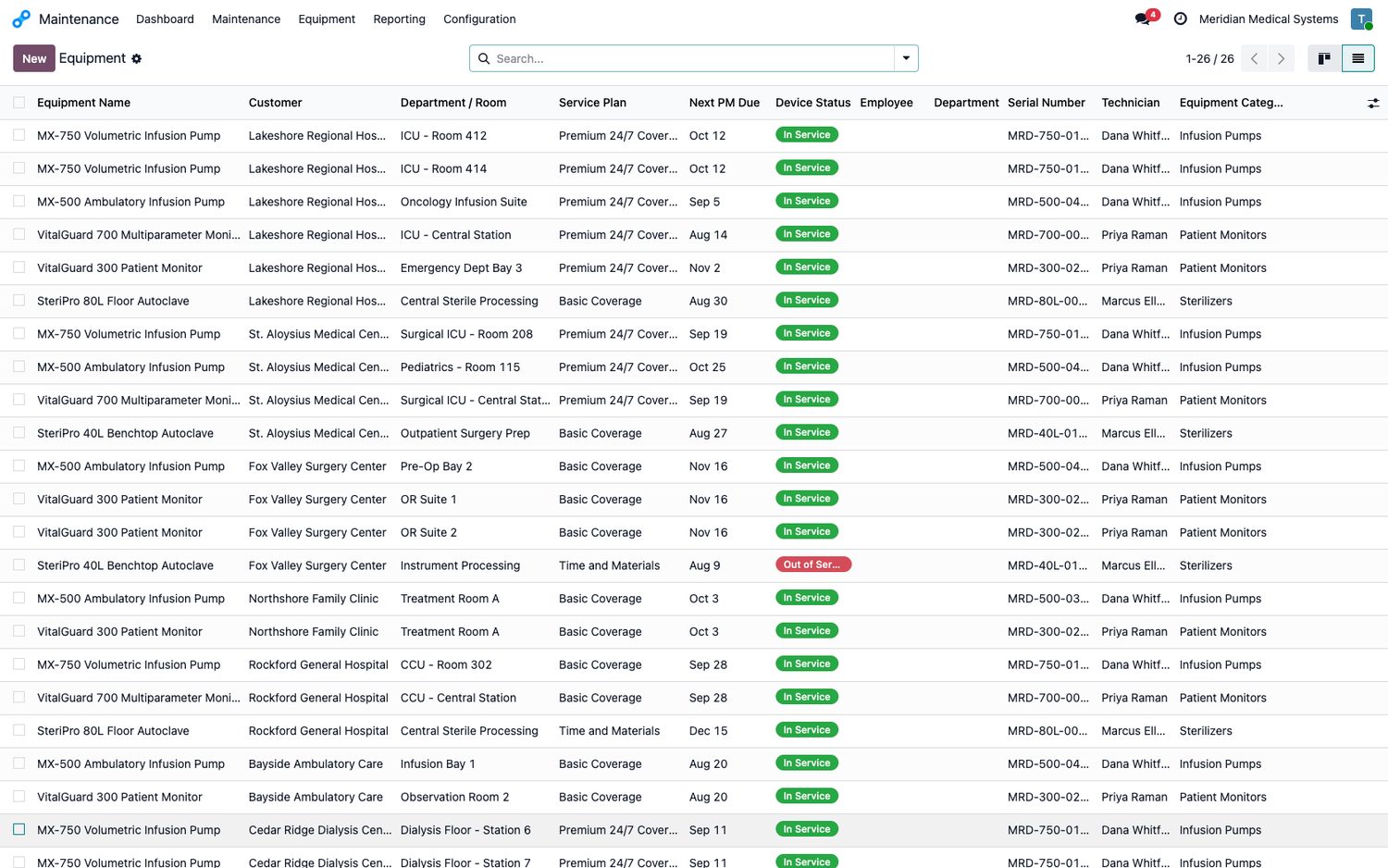
Task: Click 'Infusion Bay 1' cell
Action: (x=438, y=763)
